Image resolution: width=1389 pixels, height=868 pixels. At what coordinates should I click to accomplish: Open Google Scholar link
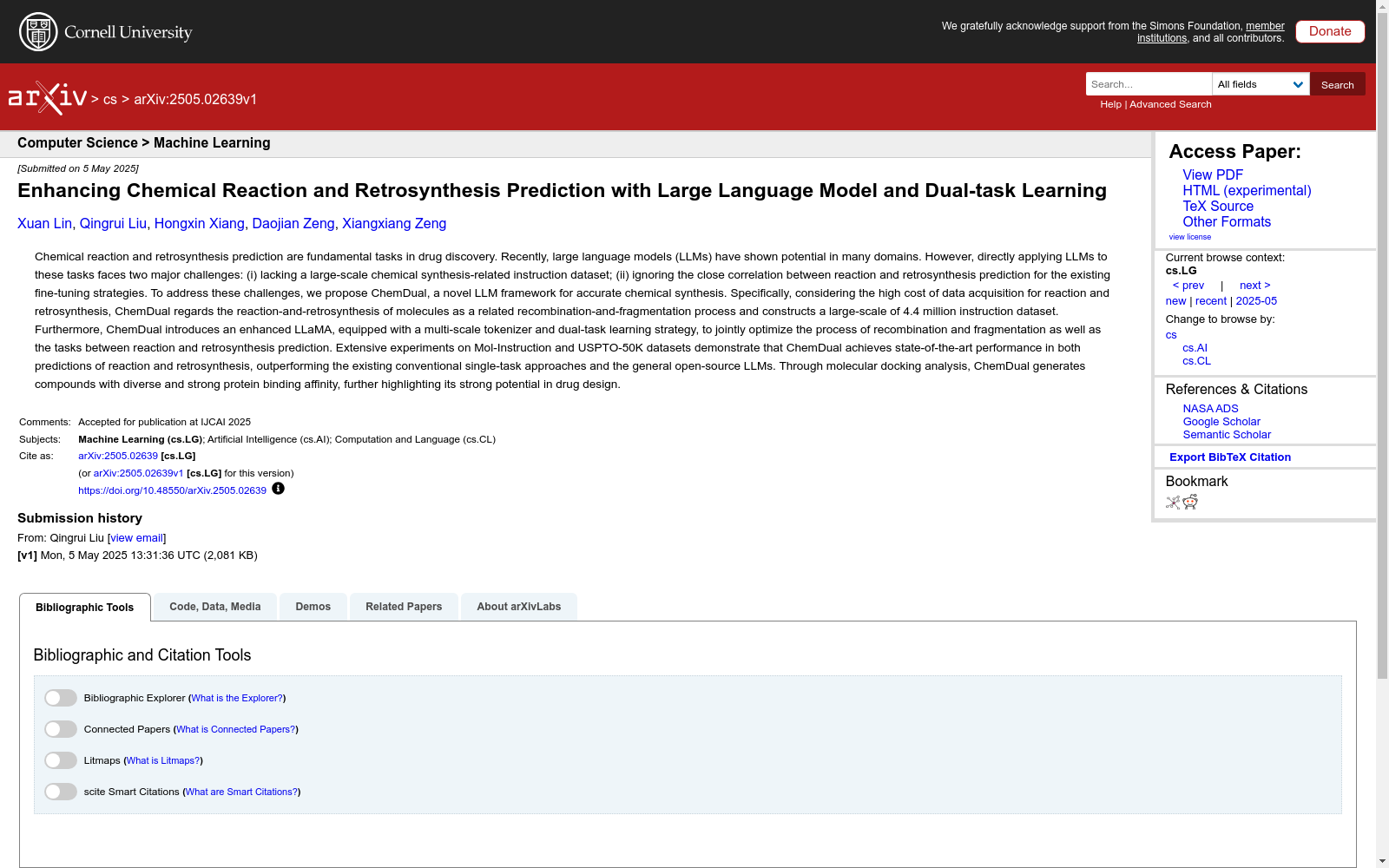[x=1221, y=422]
